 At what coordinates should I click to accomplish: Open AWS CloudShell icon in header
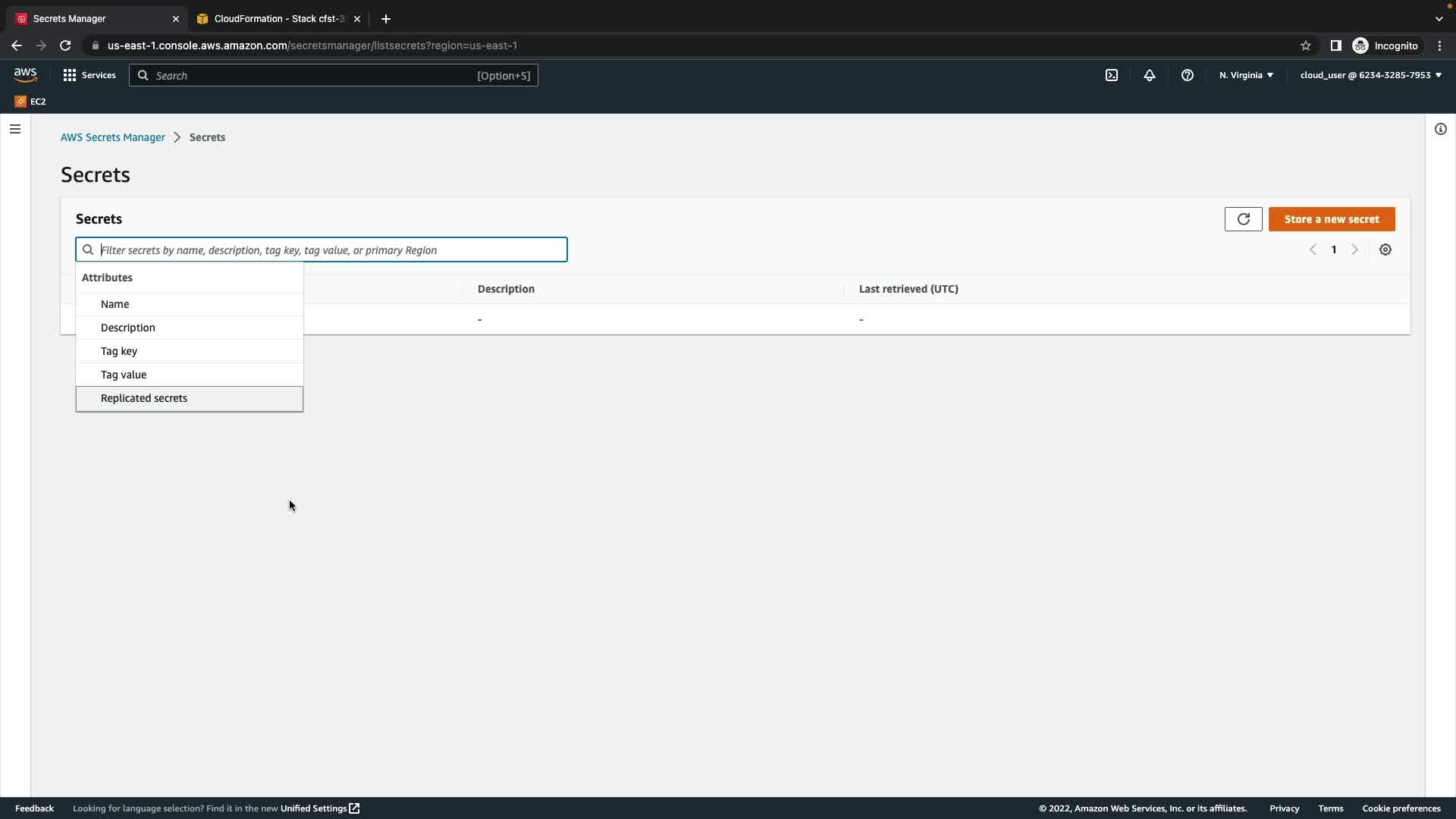(x=1111, y=75)
